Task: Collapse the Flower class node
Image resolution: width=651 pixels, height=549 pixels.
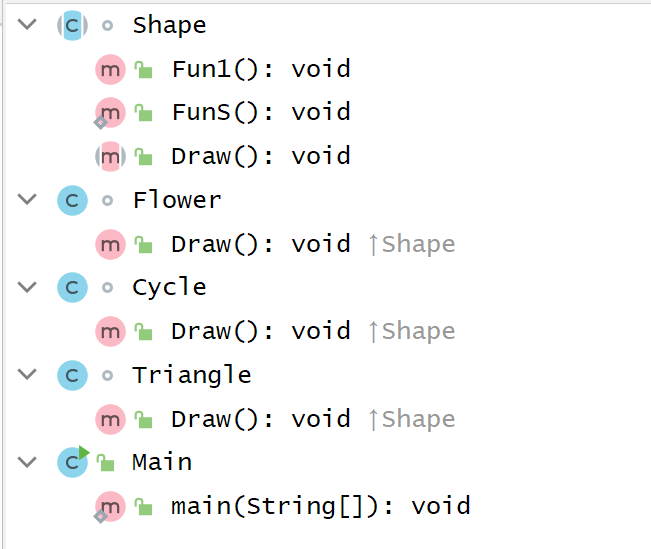Action: [x=27, y=200]
